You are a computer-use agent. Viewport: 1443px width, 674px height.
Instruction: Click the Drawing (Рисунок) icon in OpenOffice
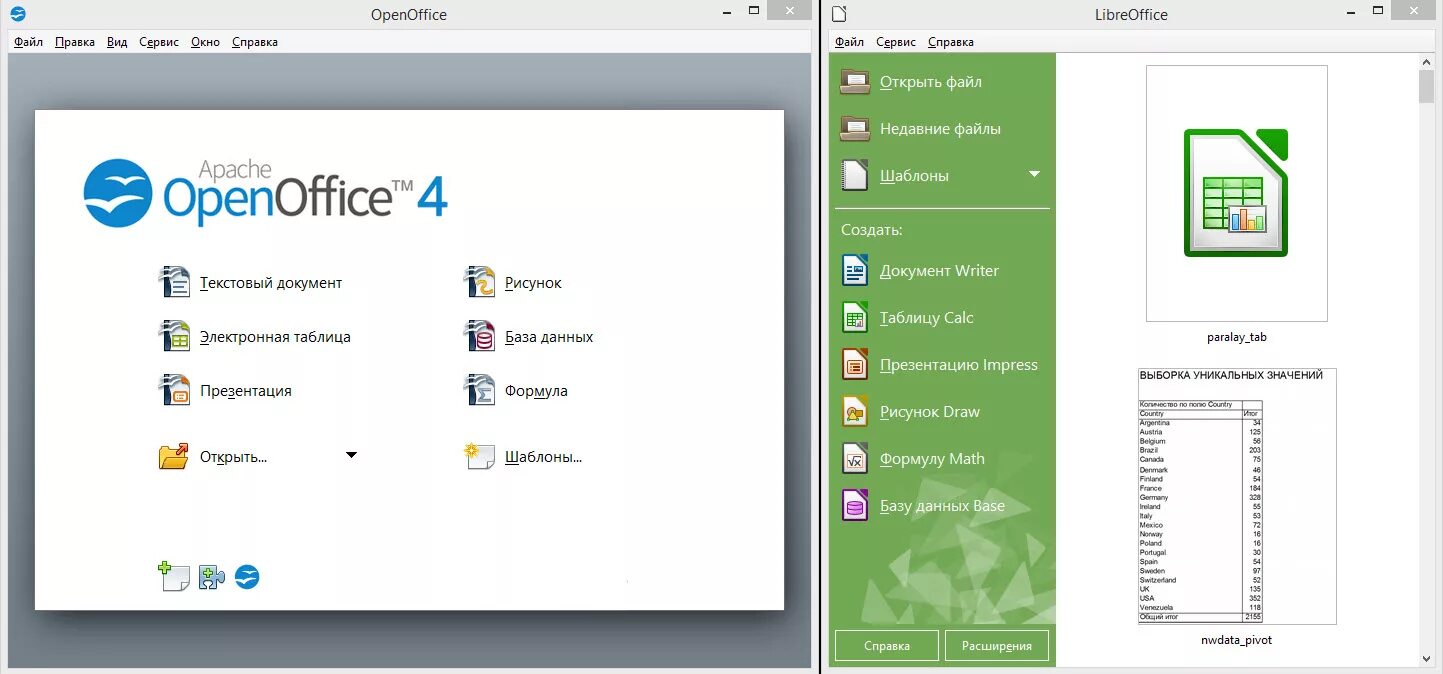(x=480, y=282)
